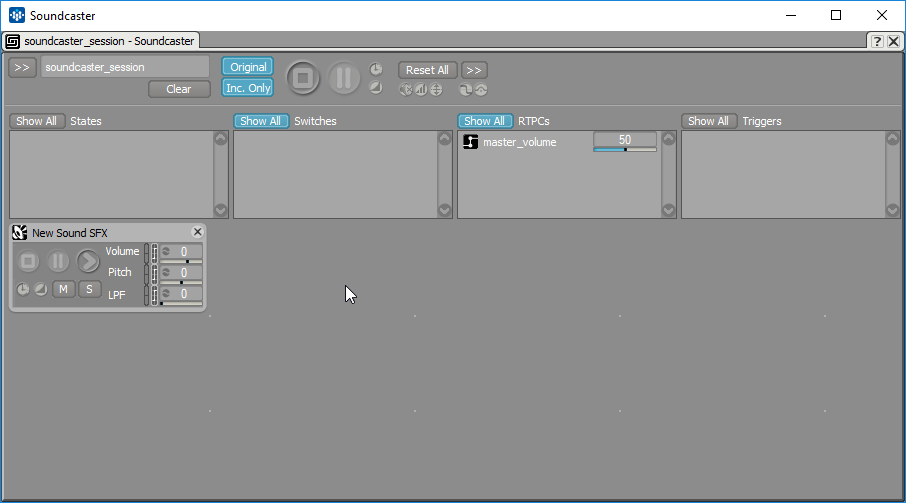Click the master_volume game parameter icon

[470, 142]
